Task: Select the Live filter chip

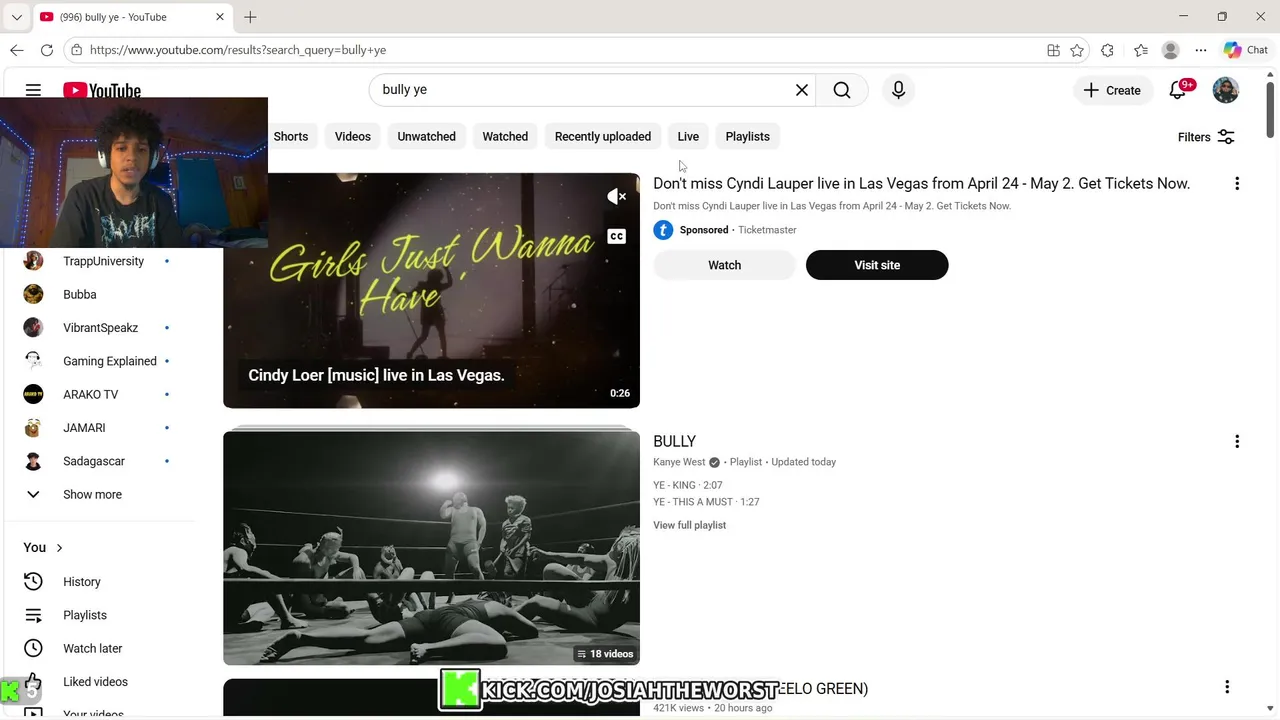Action: coord(688,137)
